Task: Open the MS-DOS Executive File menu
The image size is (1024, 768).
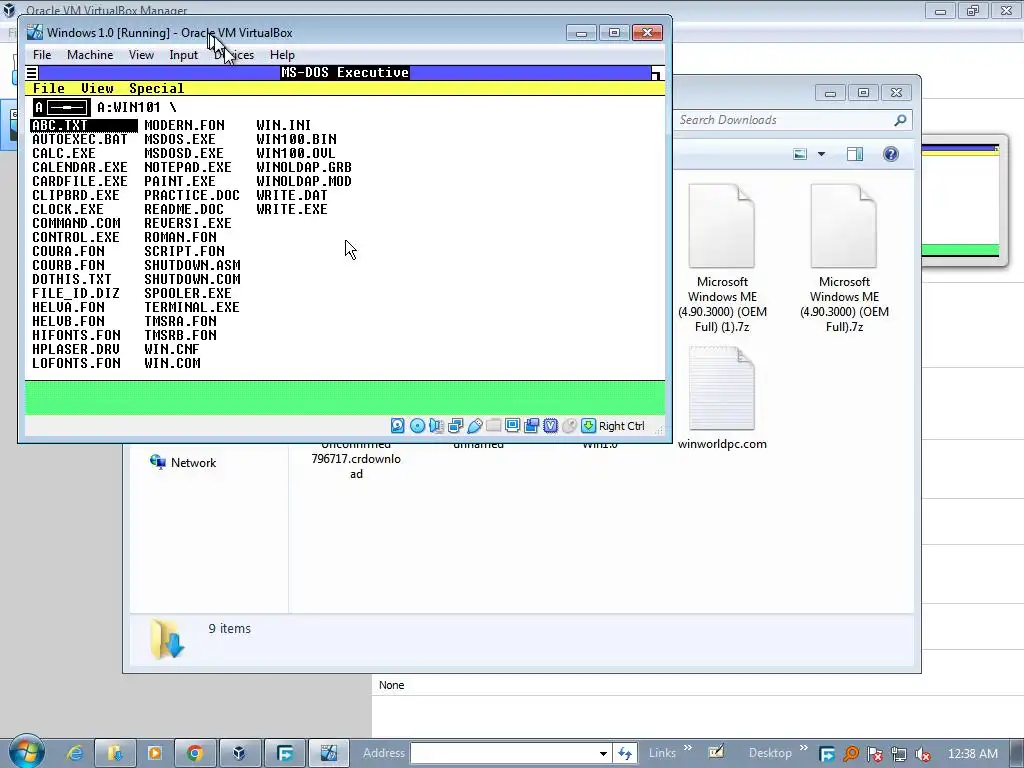Action: tap(49, 88)
